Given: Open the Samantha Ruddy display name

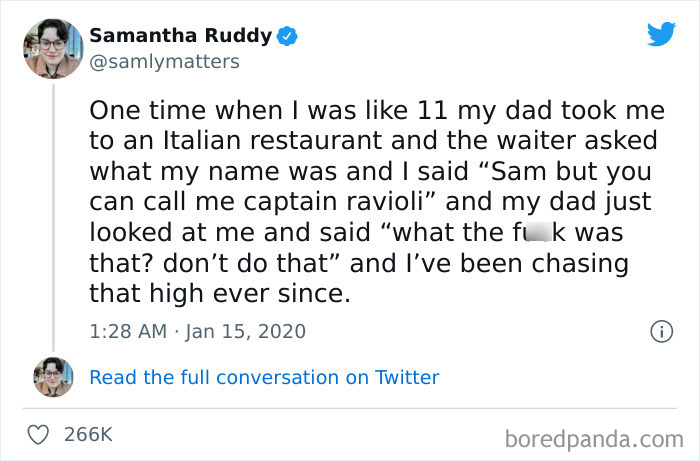Looking at the screenshot, I should [x=180, y=36].
